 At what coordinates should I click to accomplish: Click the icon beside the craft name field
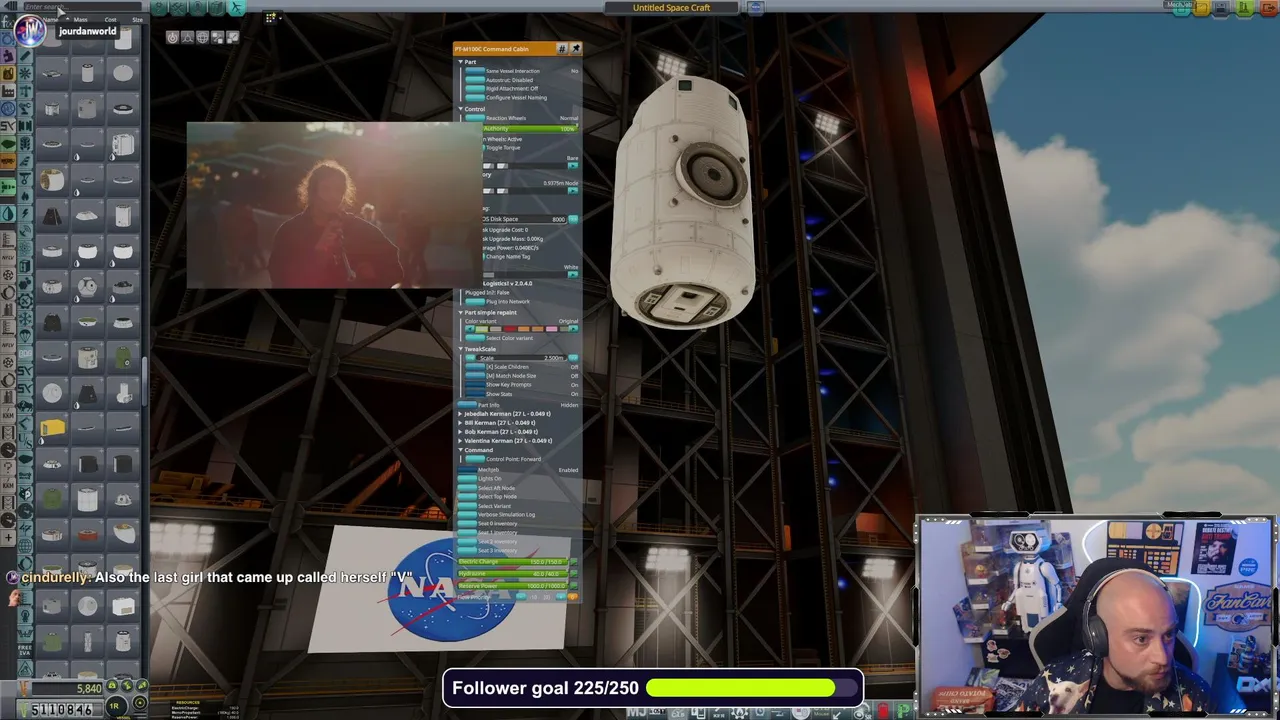tap(755, 7)
